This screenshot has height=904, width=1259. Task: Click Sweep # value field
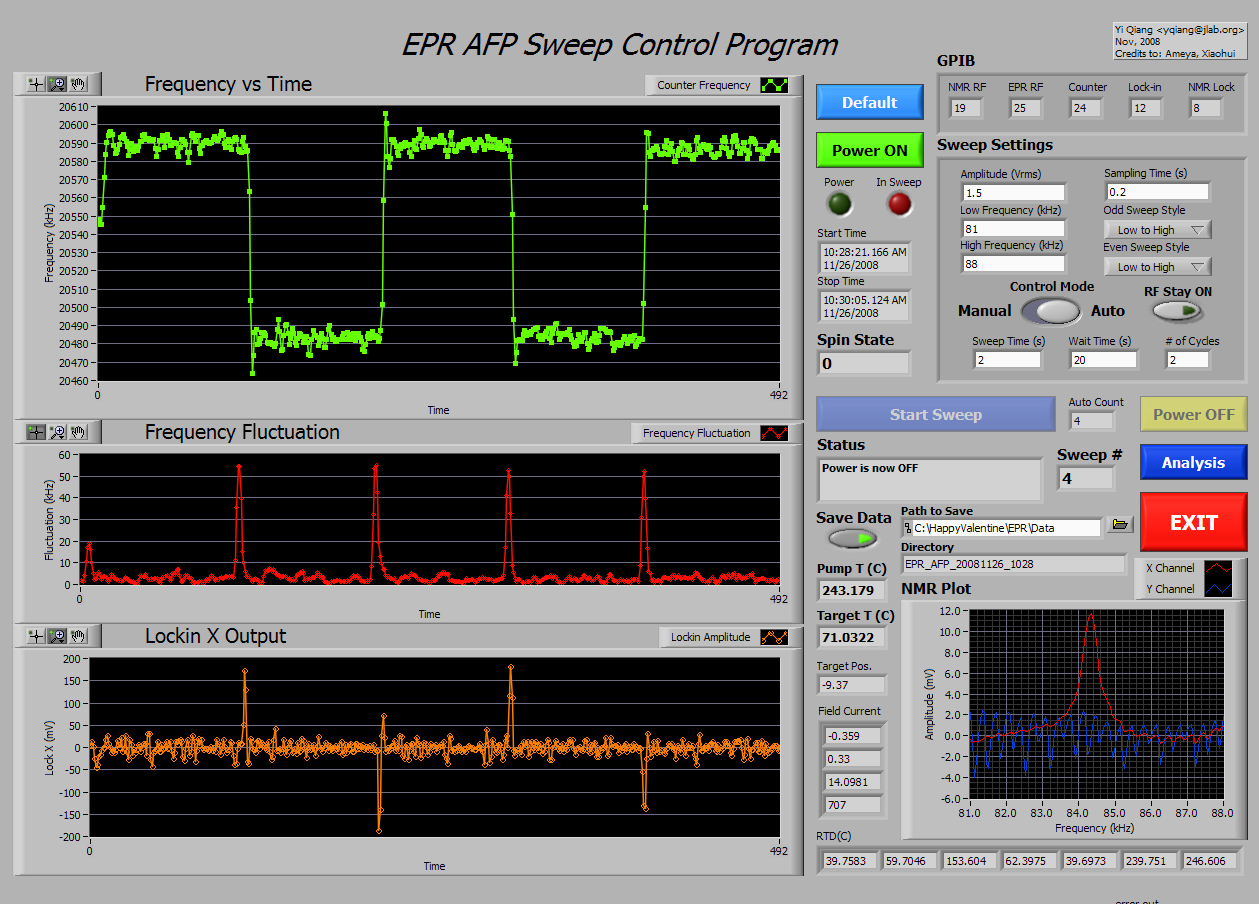click(x=1086, y=479)
